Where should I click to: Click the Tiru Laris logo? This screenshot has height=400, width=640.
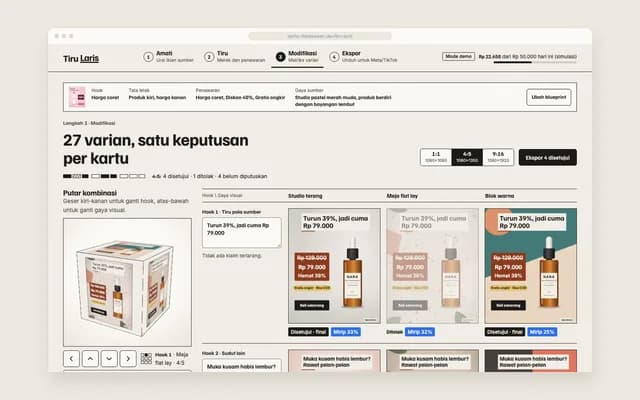[x=81, y=58]
